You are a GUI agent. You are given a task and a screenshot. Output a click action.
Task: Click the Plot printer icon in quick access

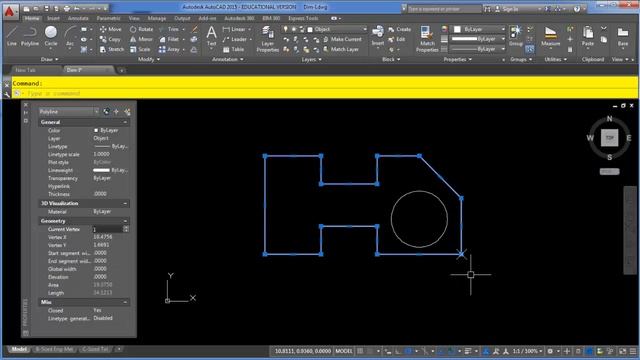click(x=67, y=8)
